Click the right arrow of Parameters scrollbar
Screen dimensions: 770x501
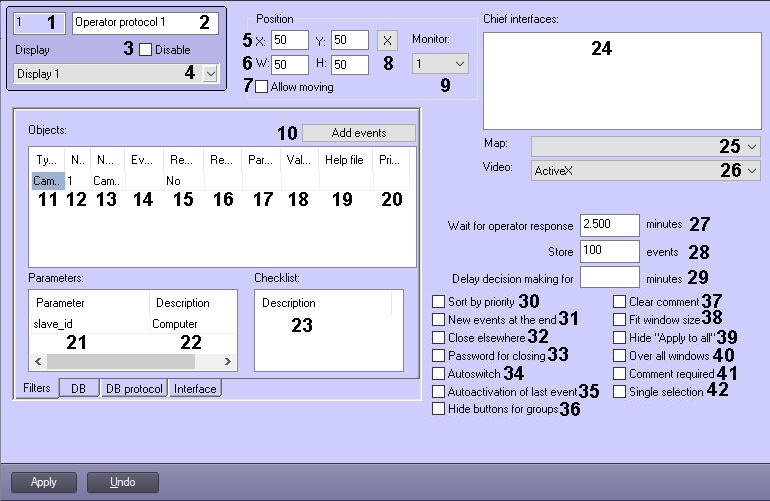[x=228, y=361]
